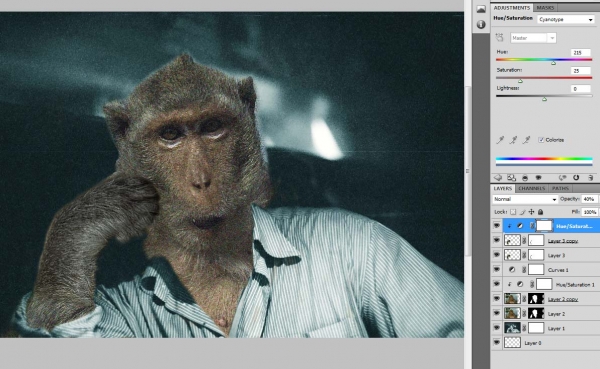600x369 pixels.
Task: Click the layer Opacity field
Action: tap(589, 199)
